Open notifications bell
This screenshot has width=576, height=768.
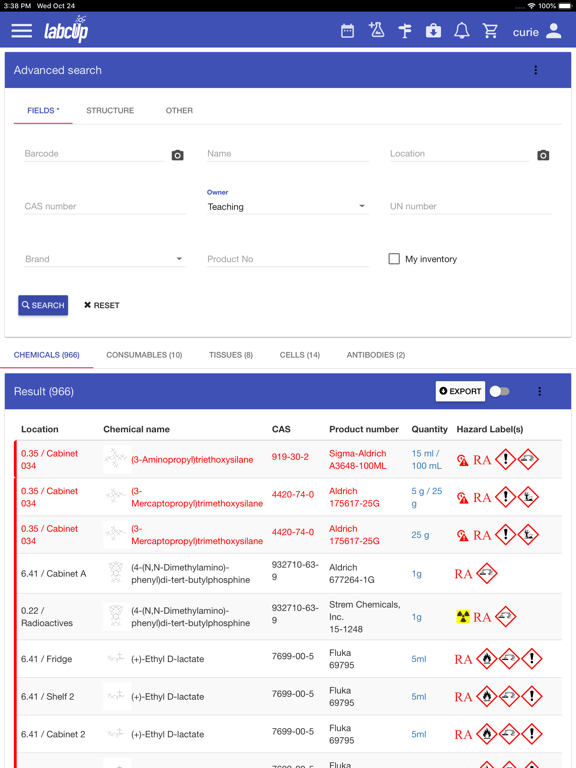tap(461, 31)
